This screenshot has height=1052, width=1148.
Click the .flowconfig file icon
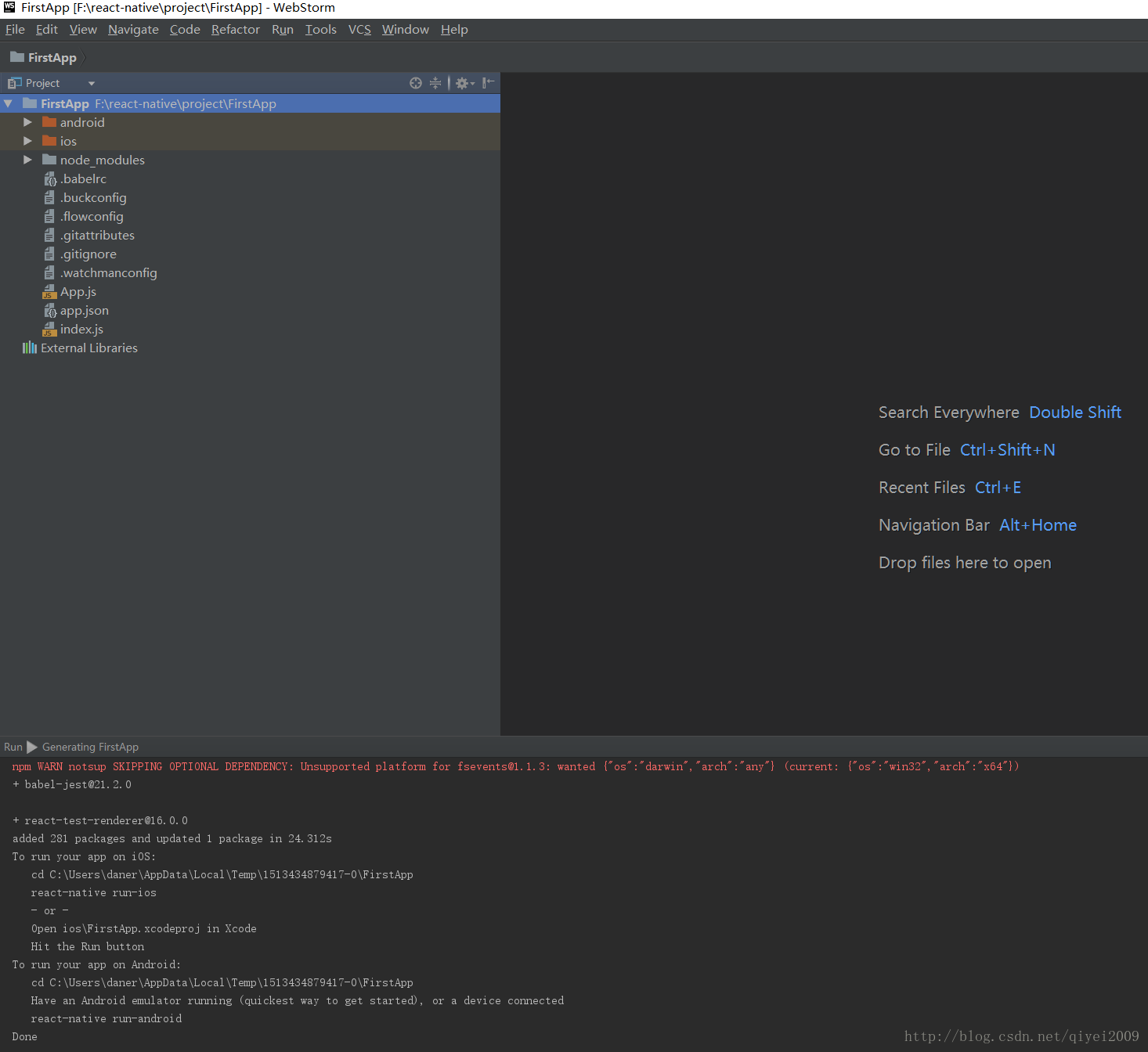point(49,217)
